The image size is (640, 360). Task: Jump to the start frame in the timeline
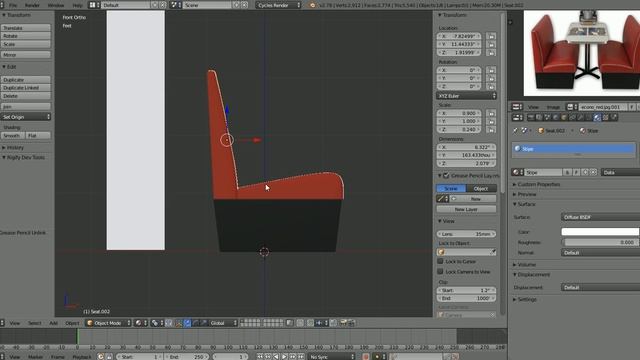[260, 357]
